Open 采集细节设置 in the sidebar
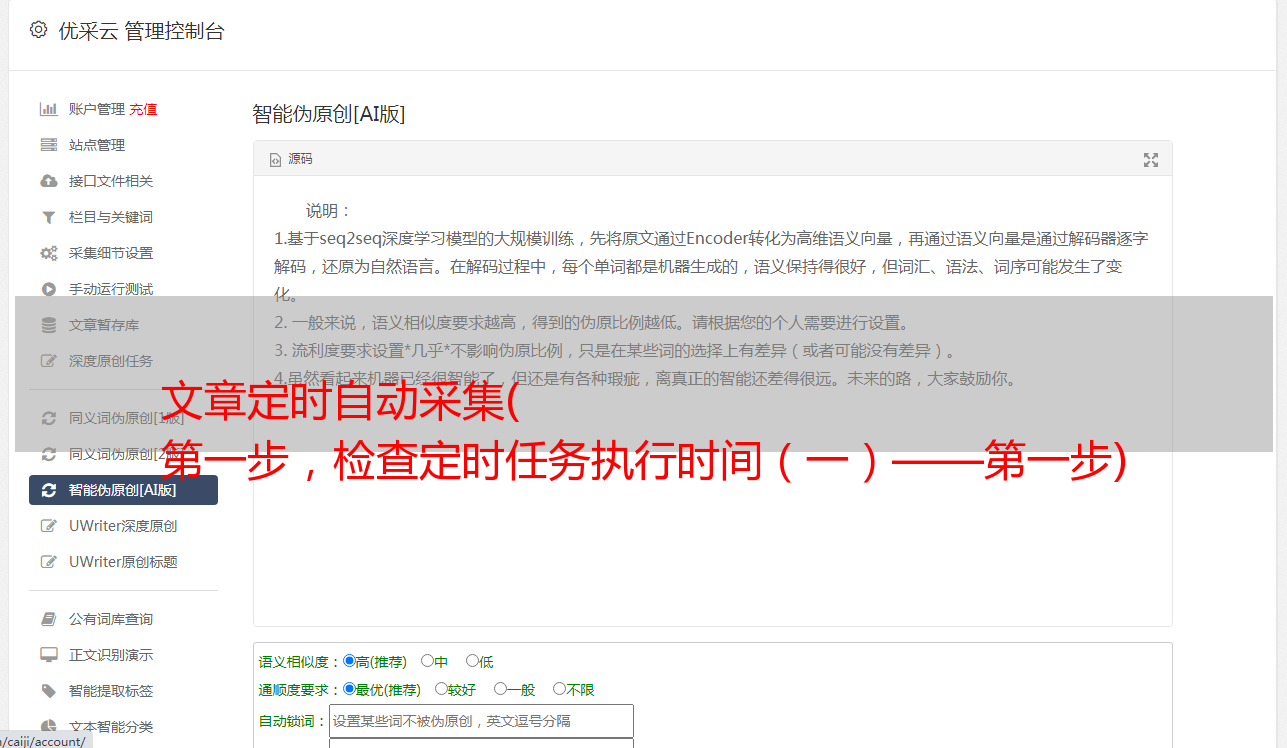The height and width of the screenshot is (748, 1287). tap(111, 253)
